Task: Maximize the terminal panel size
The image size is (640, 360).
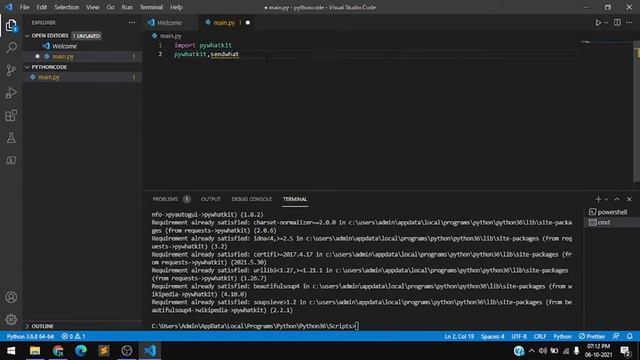Action: click(617, 199)
